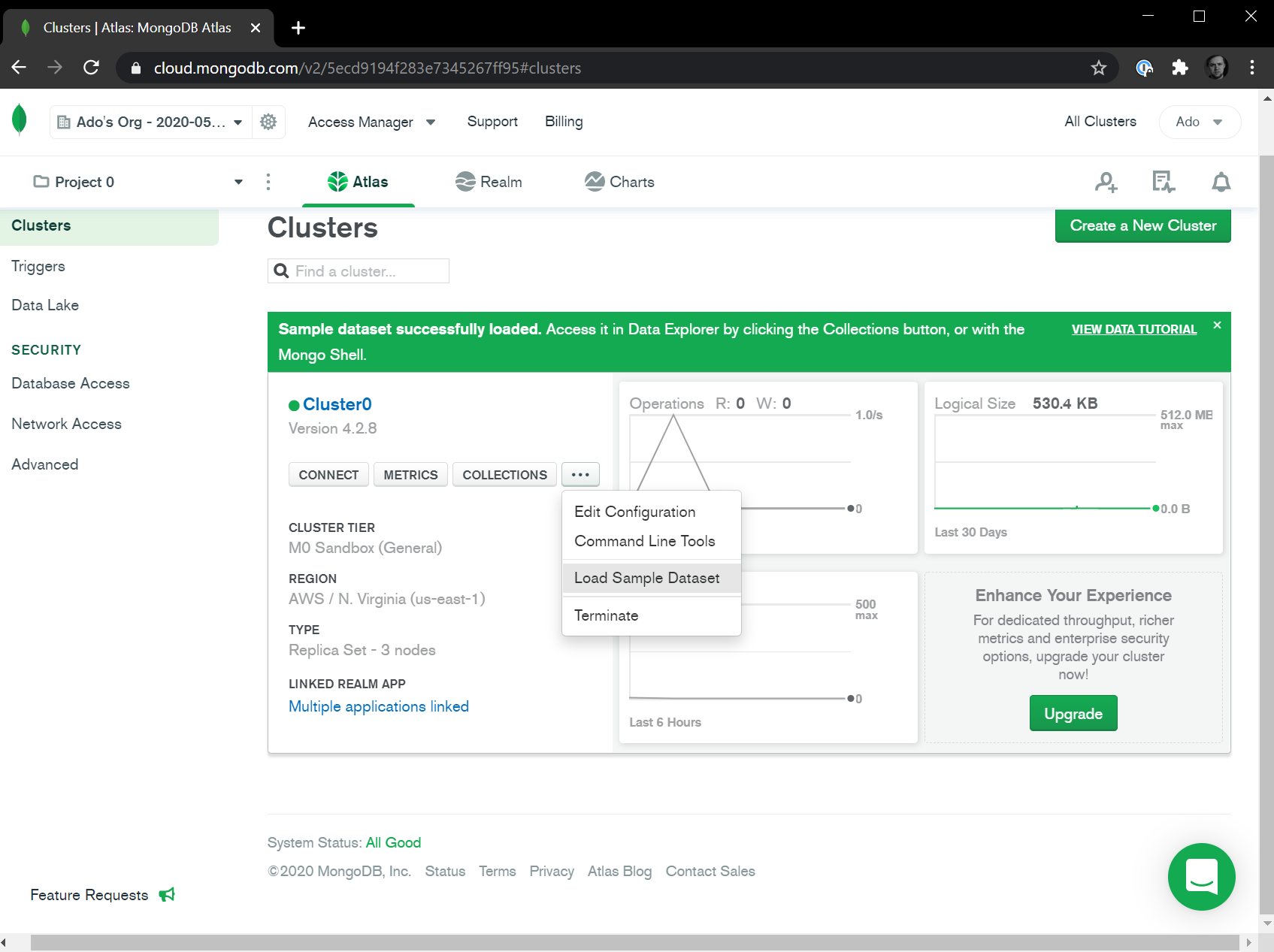Open the Contact Sales footer link
This screenshot has width=1274, height=952.
point(710,871)
